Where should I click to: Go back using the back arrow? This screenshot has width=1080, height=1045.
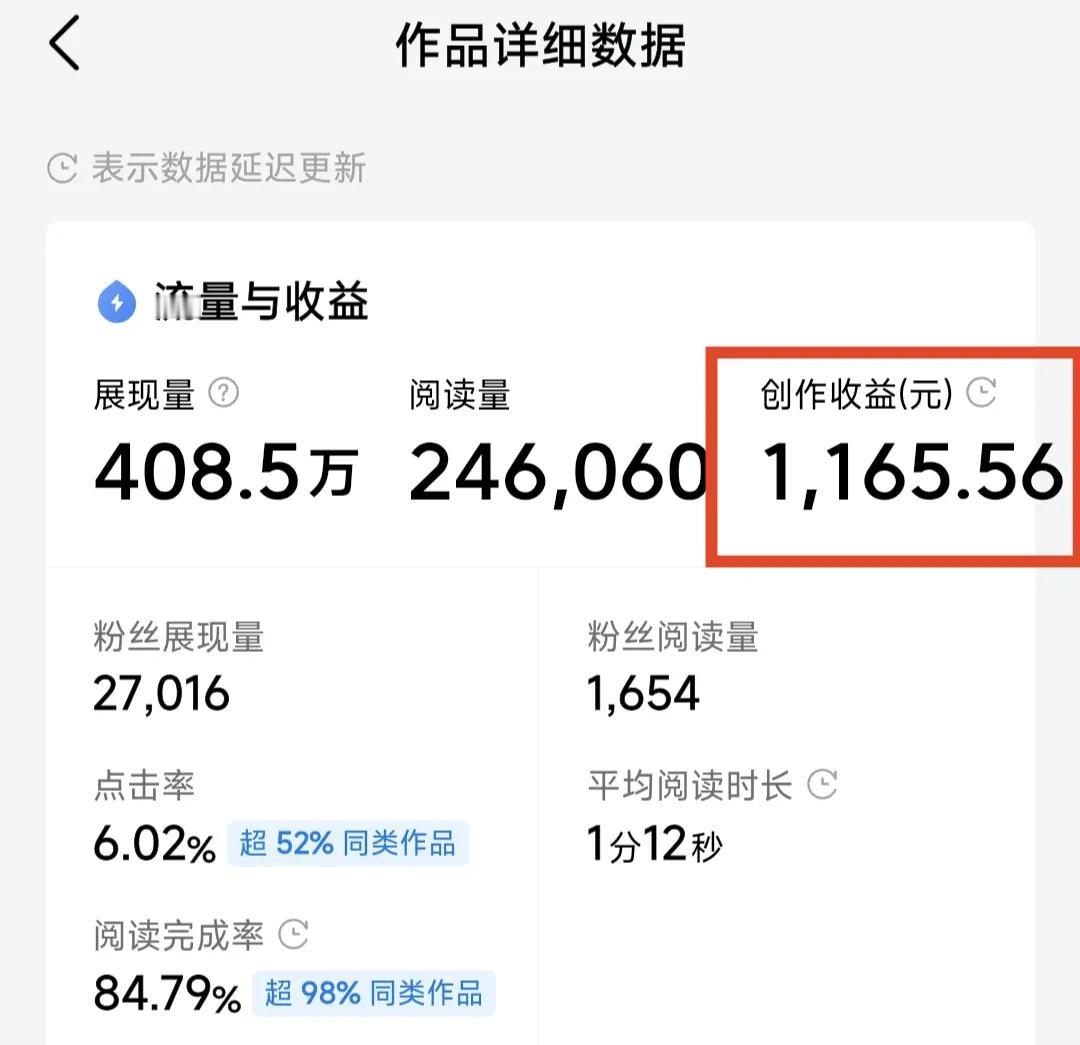click(x=64, y=43)
